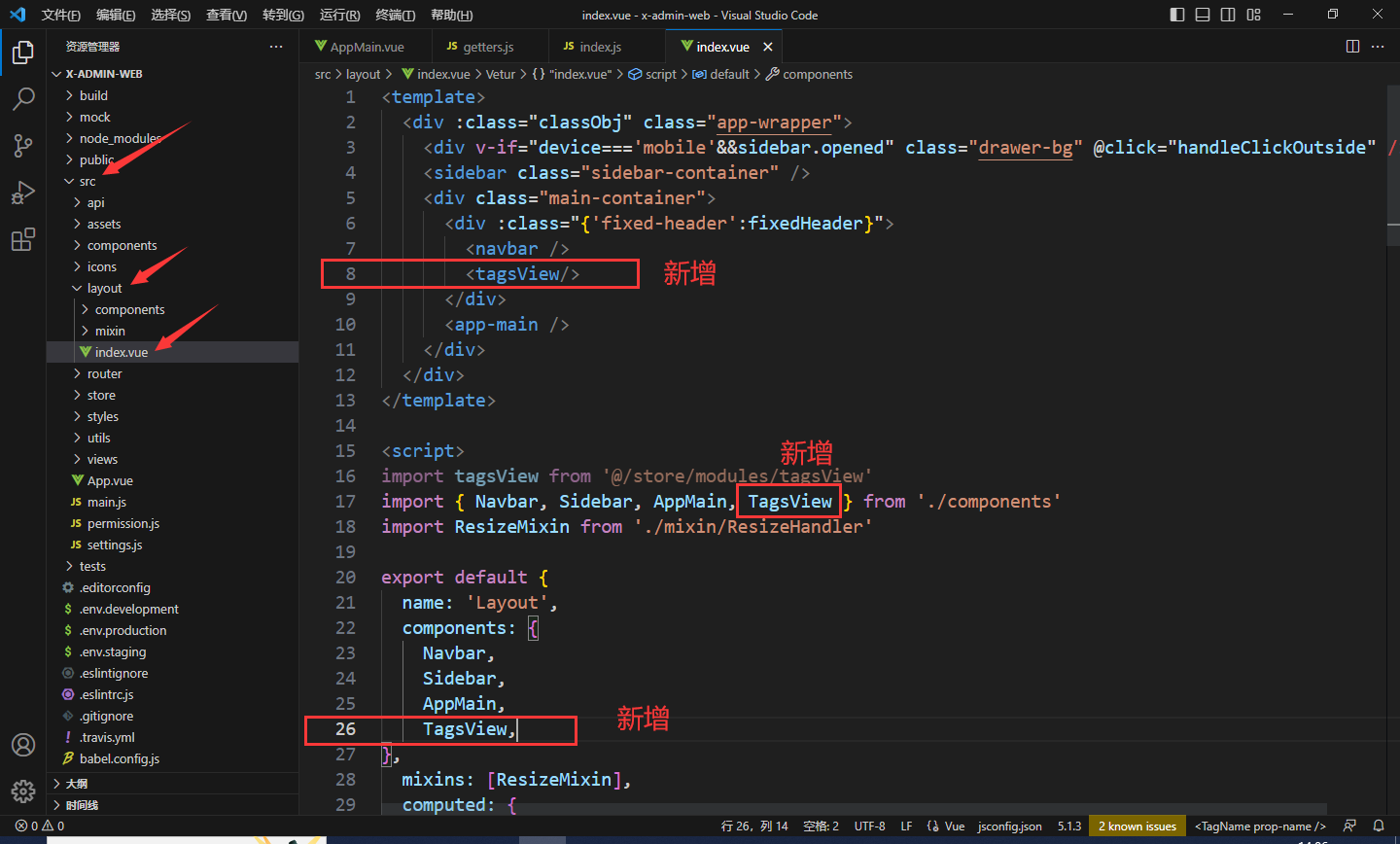Close the index.vue editor tab
Screen dimensions: 1400x844
click(x=768, y=47)
